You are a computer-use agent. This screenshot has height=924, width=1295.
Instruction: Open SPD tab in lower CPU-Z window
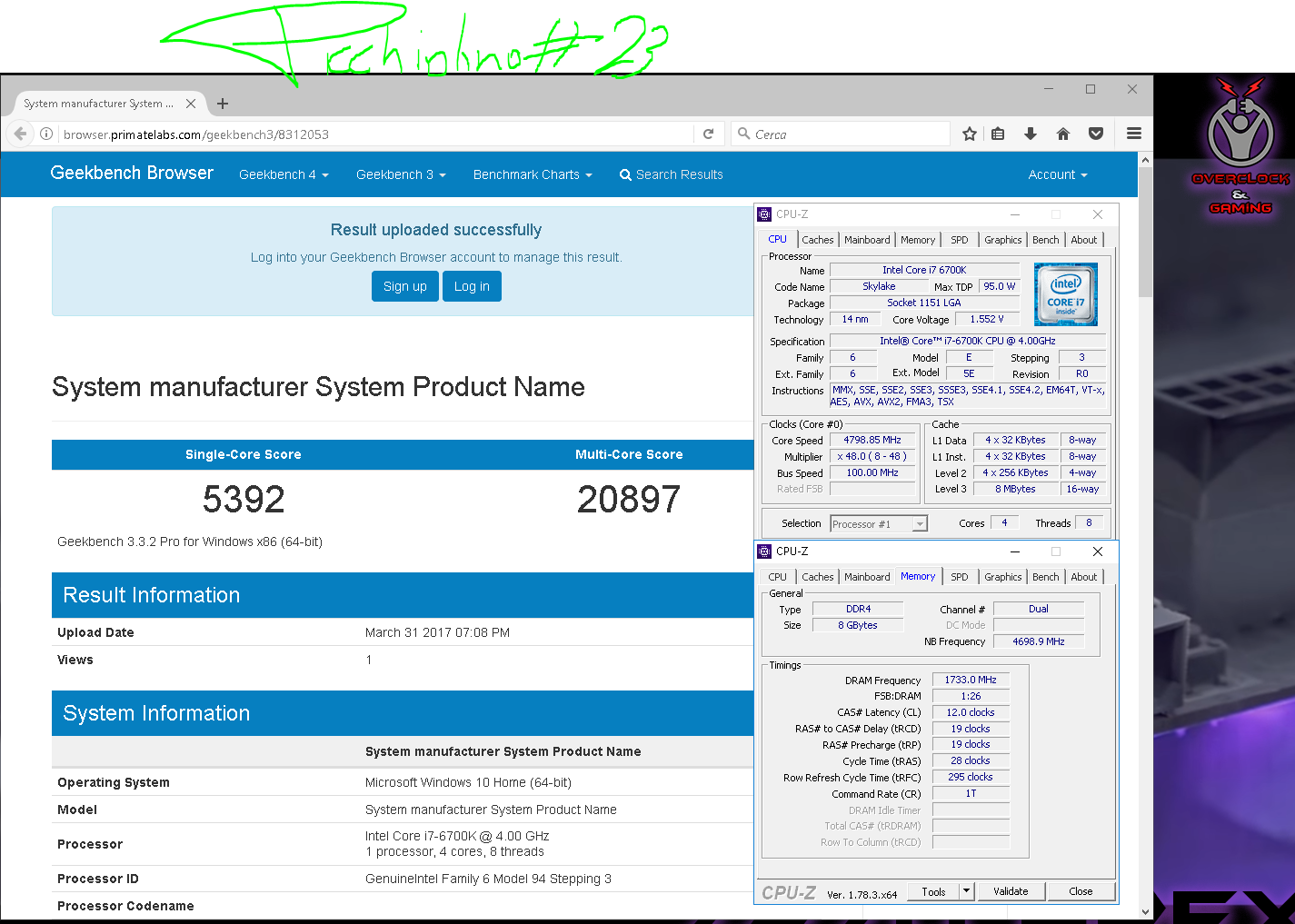click(x=960, y=577)
